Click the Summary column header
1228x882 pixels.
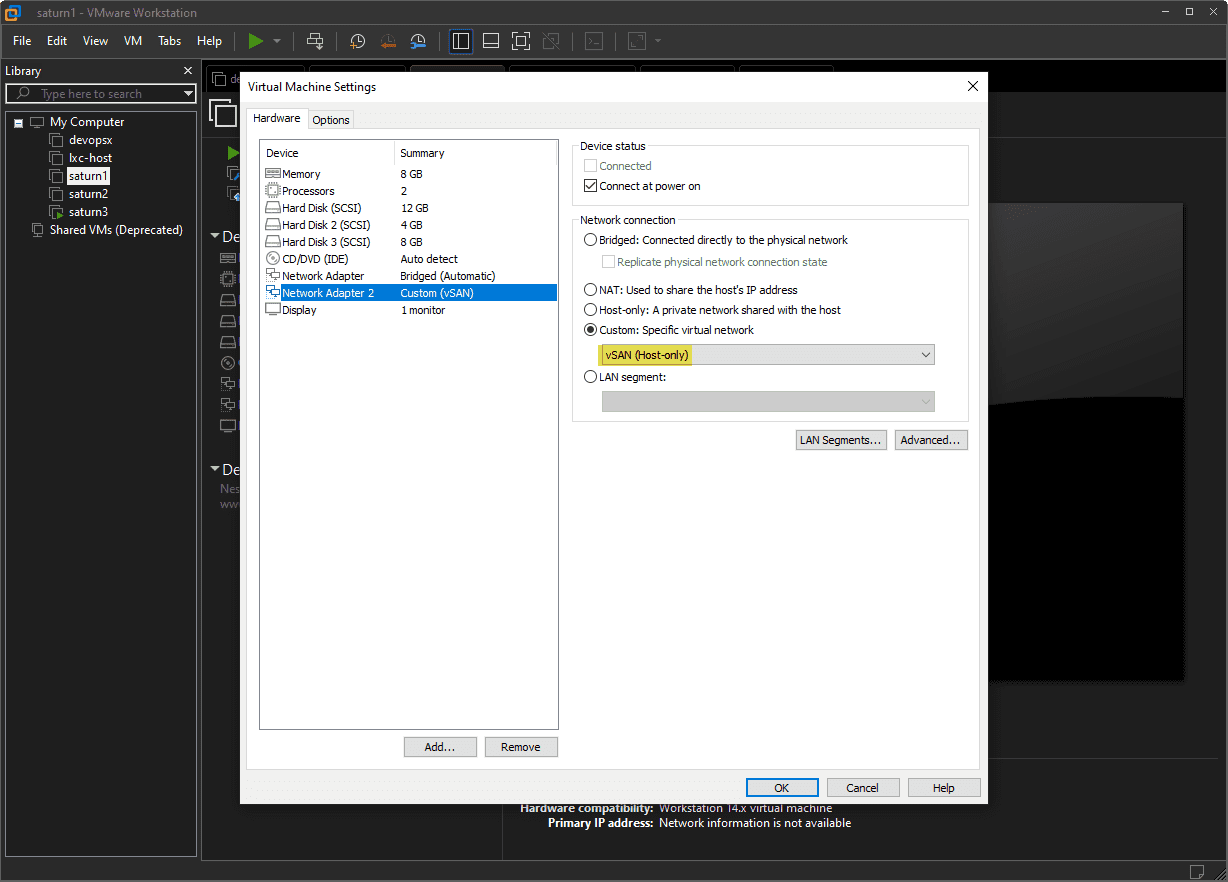click(x=476, y=153)
